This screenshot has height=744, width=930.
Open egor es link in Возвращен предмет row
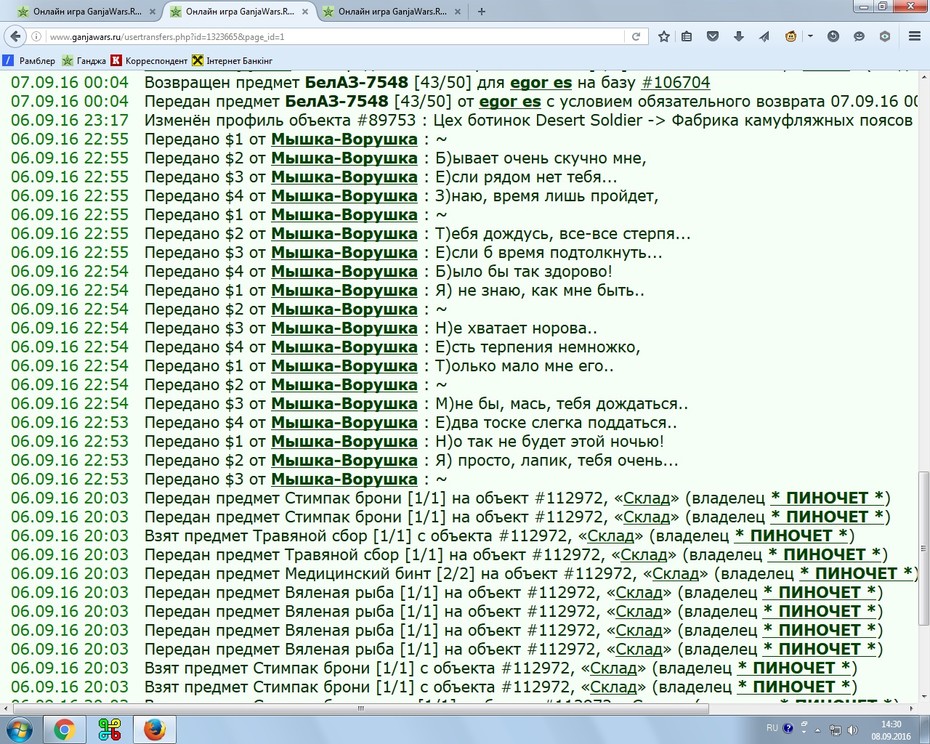pos(540,82)
